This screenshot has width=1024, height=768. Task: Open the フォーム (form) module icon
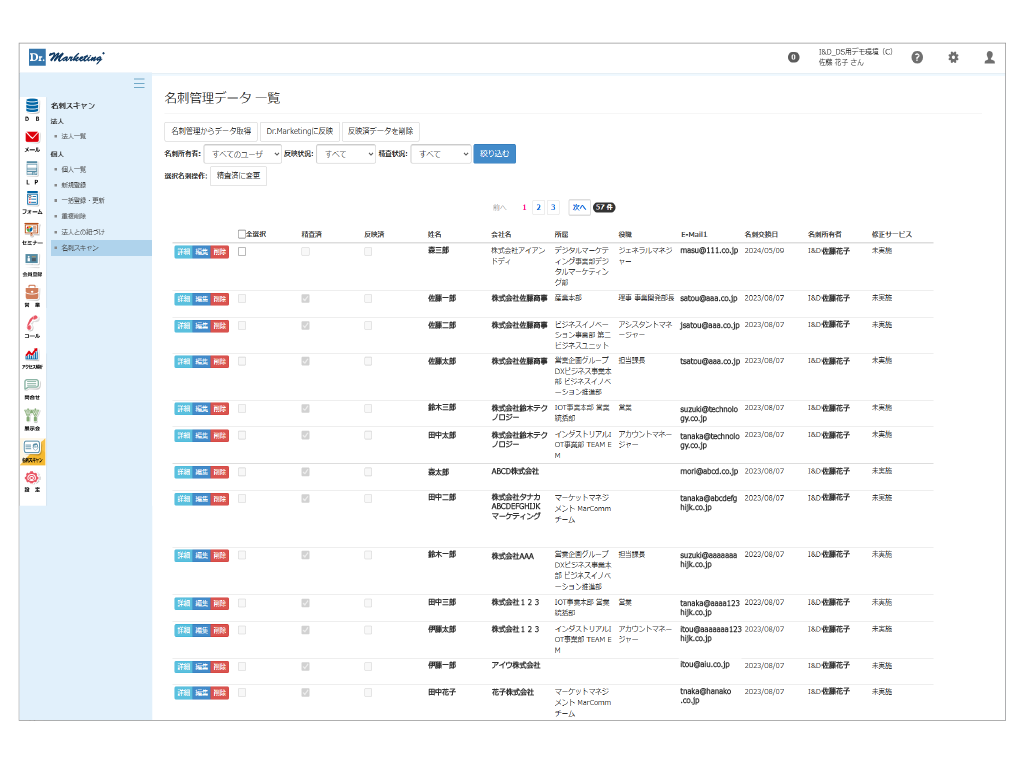tap(32, 199)
